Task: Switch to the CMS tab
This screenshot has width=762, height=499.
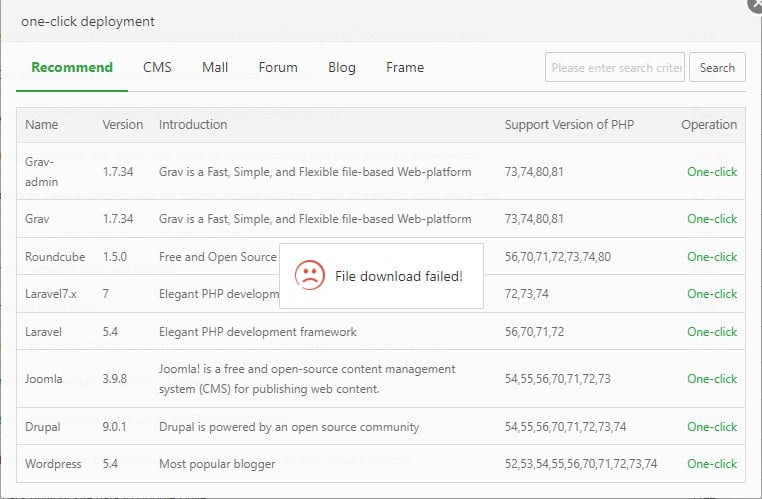Action: [x=157, y=68]
